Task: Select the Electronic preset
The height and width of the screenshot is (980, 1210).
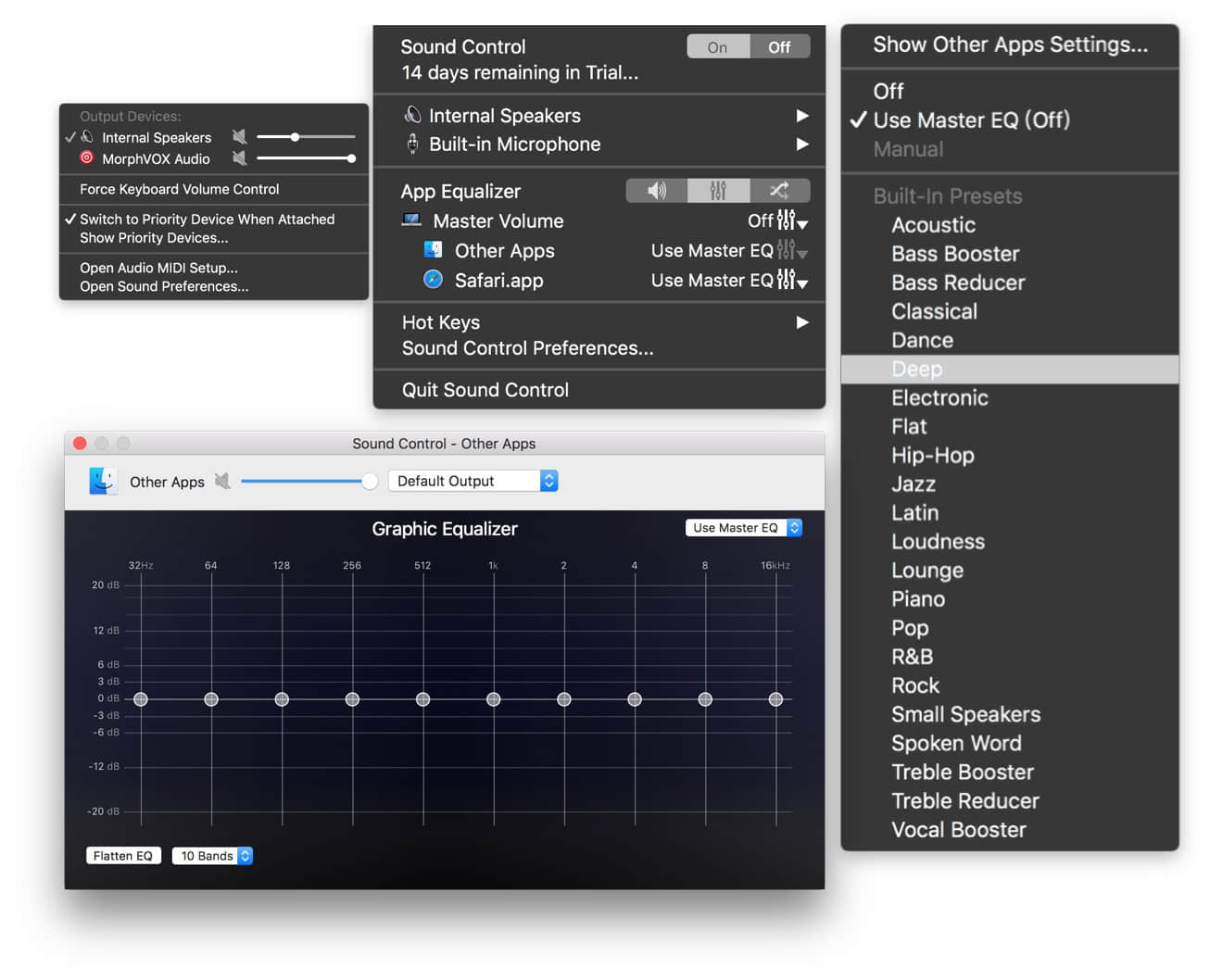Action: click(939, 398)
